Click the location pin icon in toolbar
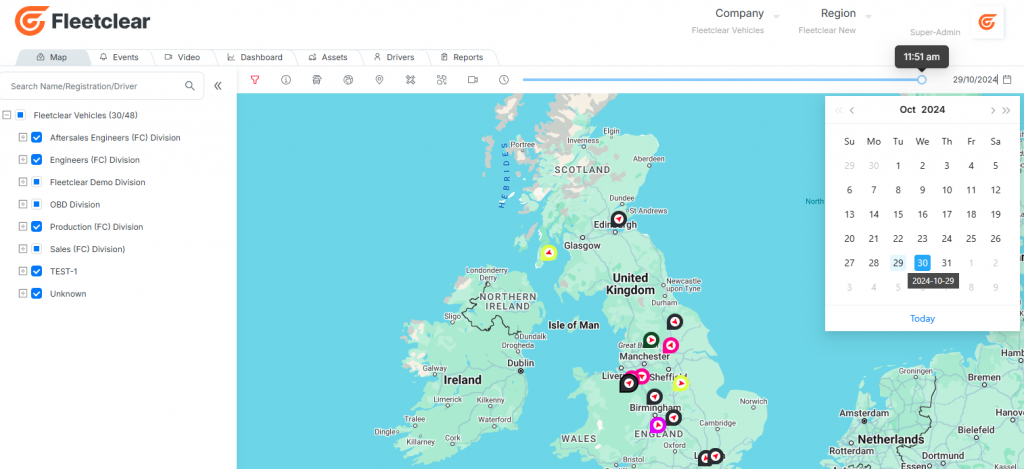 pyautogui.click(x=379, y=80)
